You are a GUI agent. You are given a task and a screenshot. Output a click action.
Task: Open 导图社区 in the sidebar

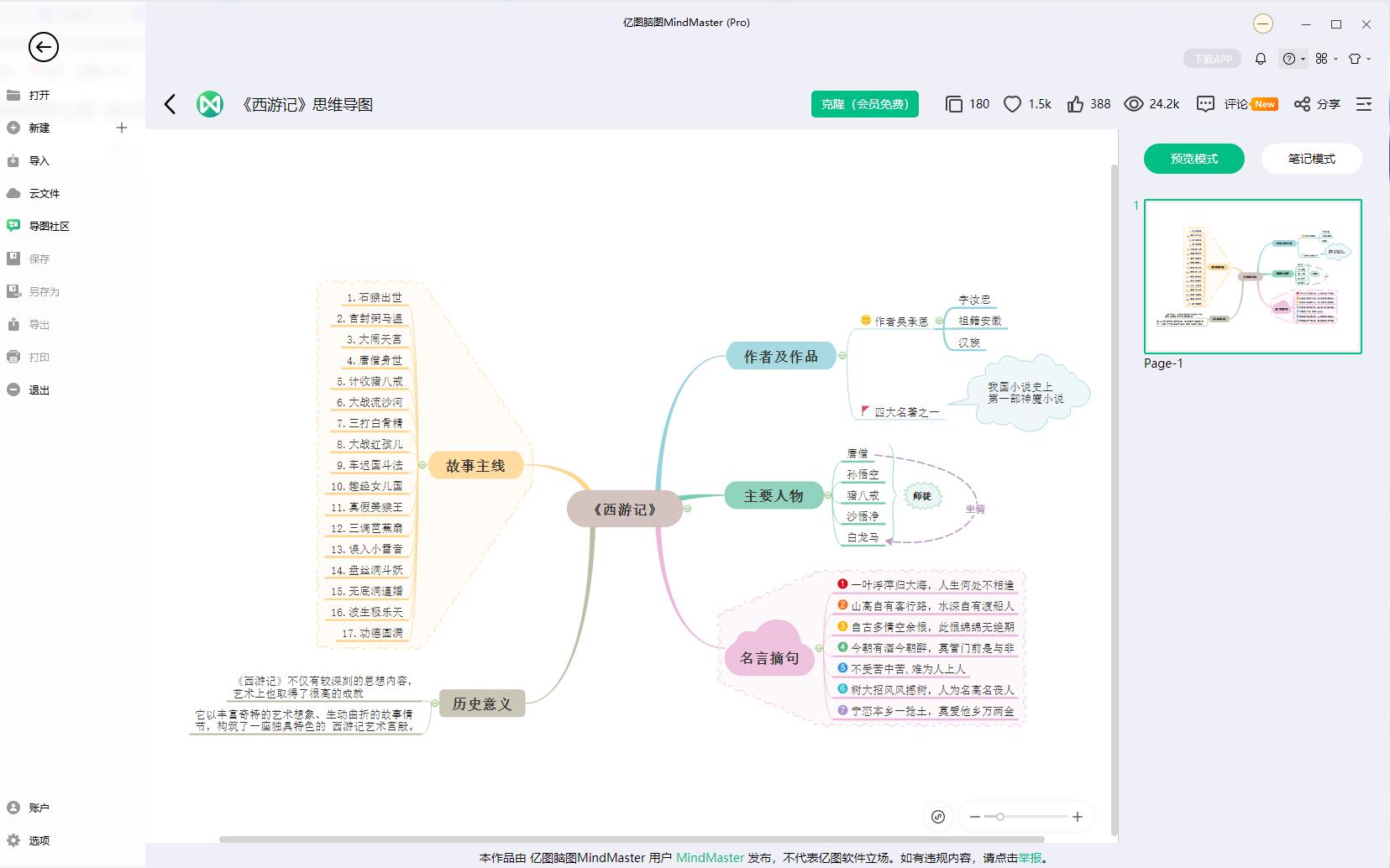pyautogui.click(x=49, y=226)
